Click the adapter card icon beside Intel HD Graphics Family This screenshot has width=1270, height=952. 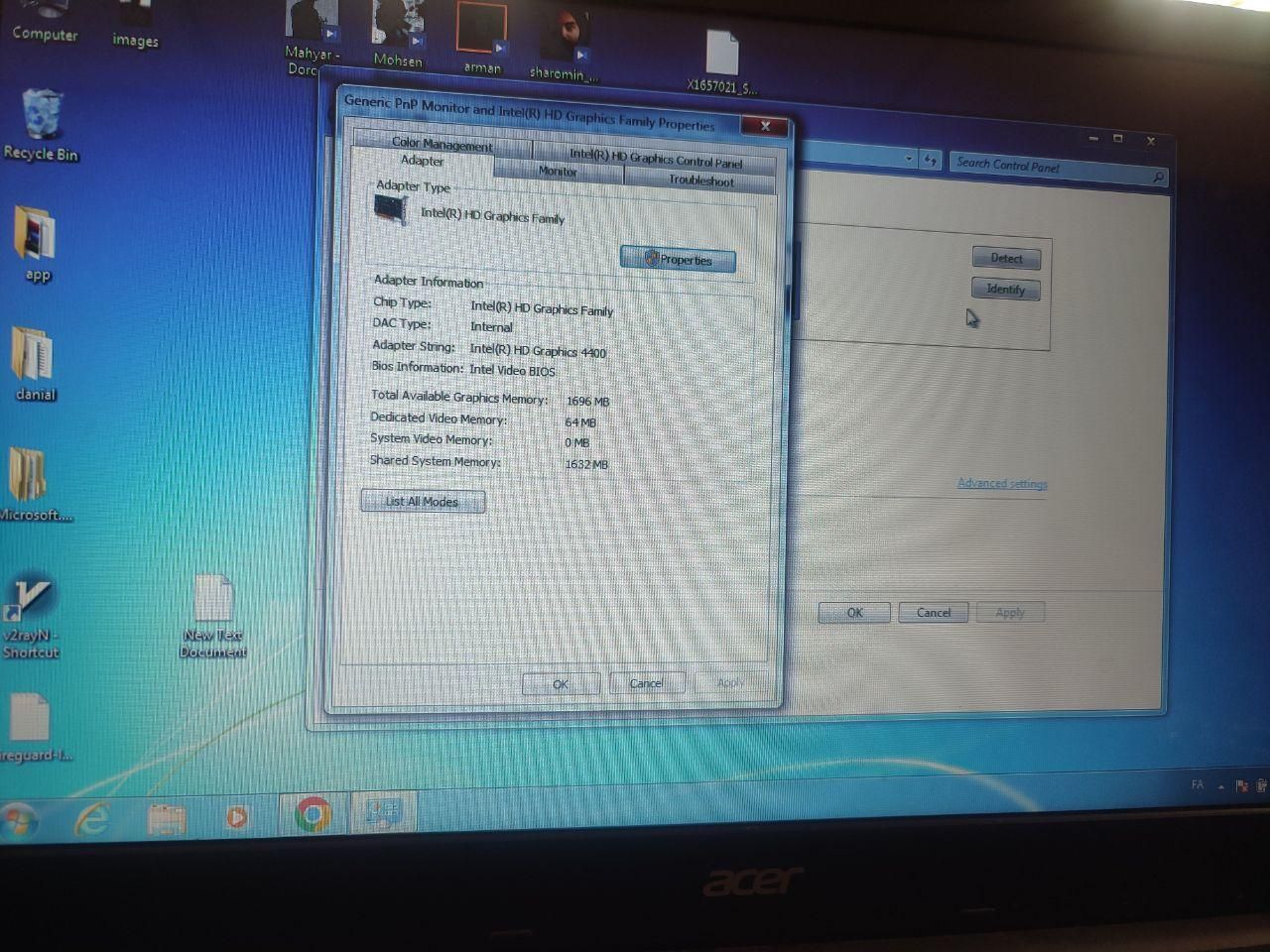[391, 209]
